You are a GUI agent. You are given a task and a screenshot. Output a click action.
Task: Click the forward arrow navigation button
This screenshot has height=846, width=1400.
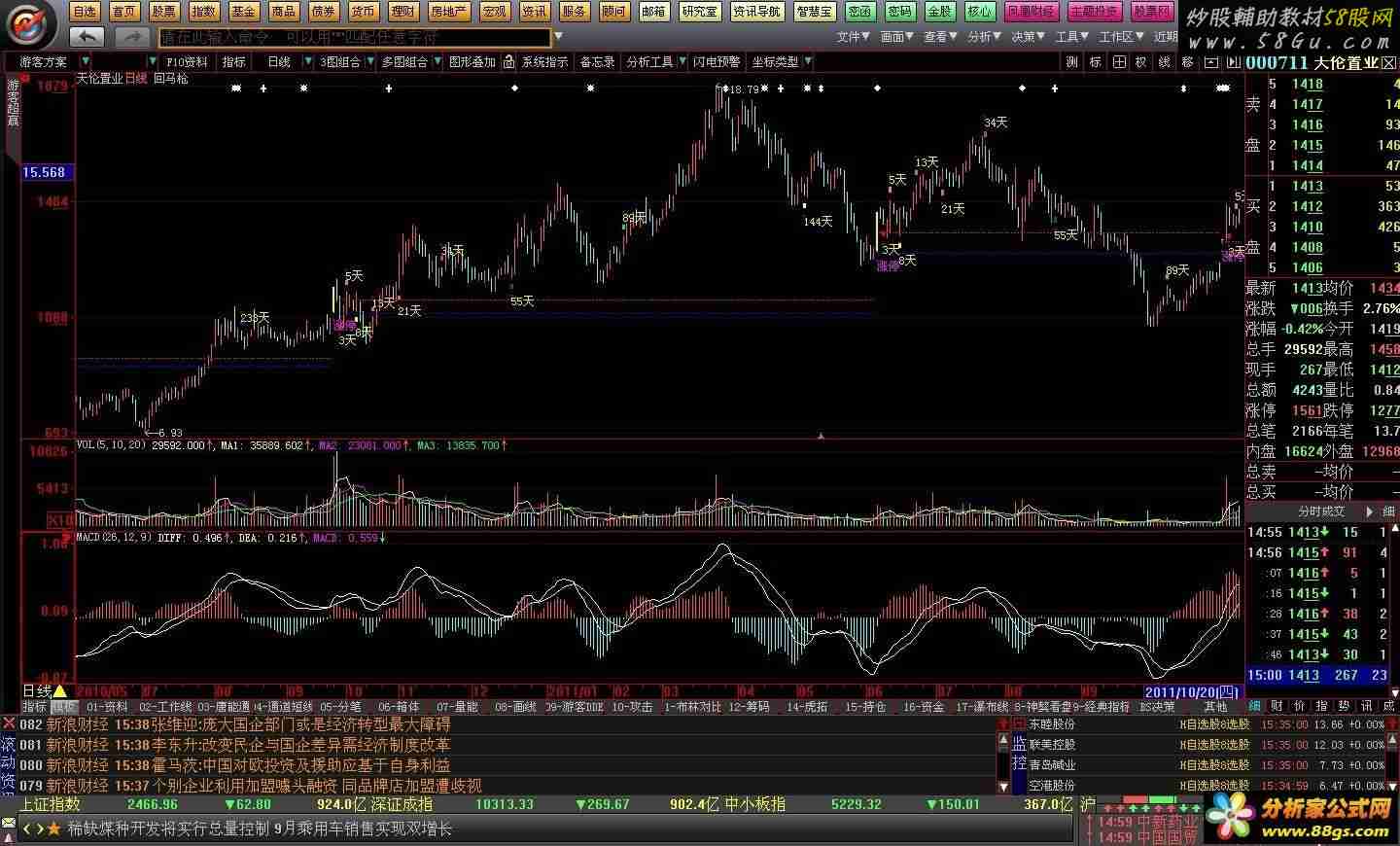tap(131, 37)
